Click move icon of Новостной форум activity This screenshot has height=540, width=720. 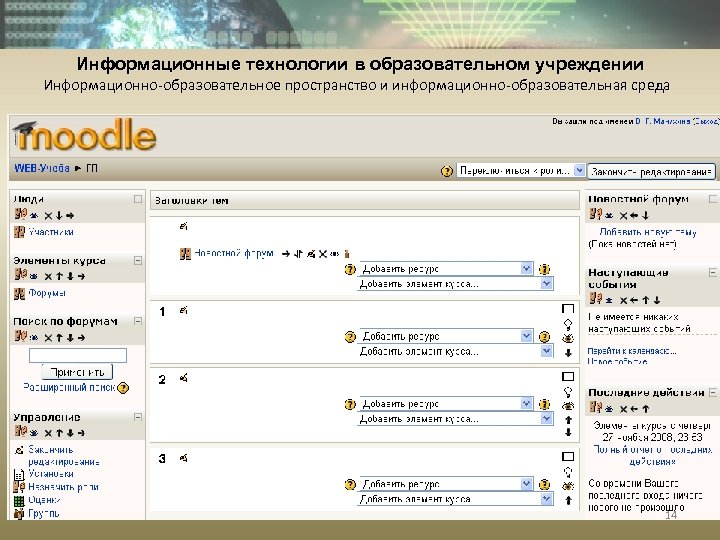coord(298,253)
